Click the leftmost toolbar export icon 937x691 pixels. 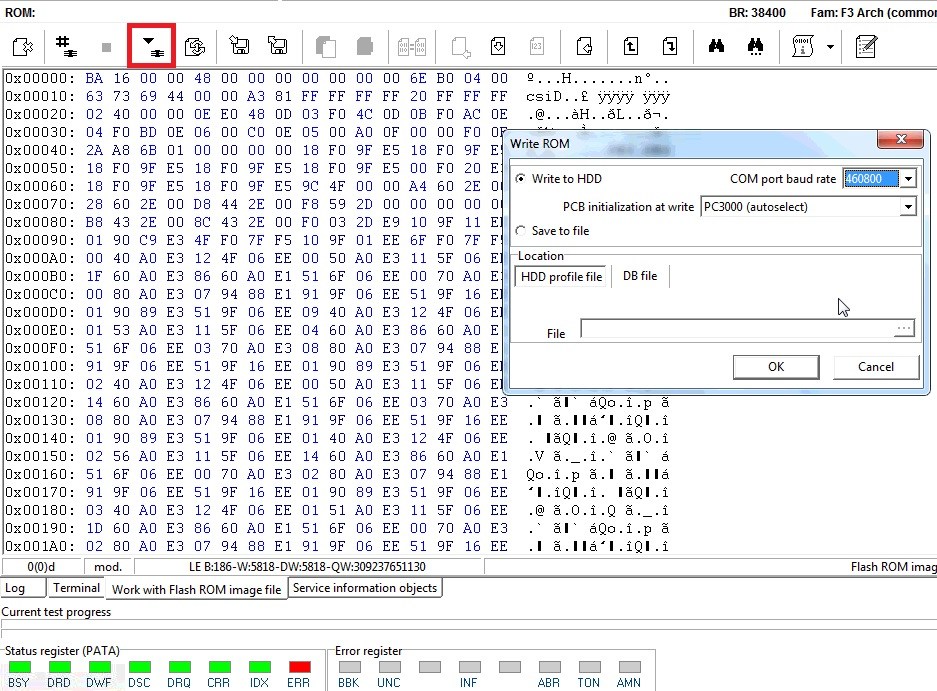(x=24, y=46)
